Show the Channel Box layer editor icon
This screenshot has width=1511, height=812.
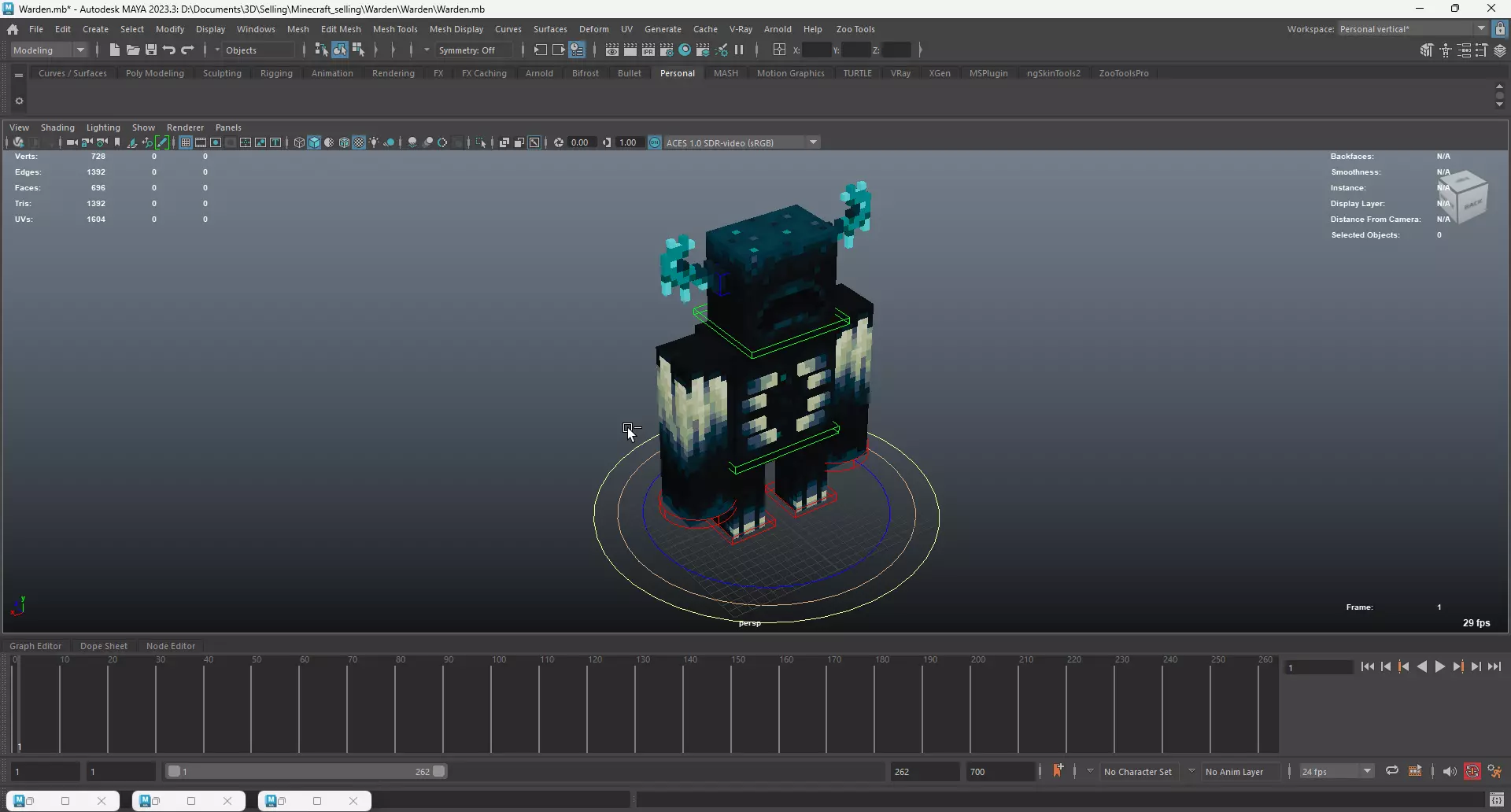point(1500,50)
